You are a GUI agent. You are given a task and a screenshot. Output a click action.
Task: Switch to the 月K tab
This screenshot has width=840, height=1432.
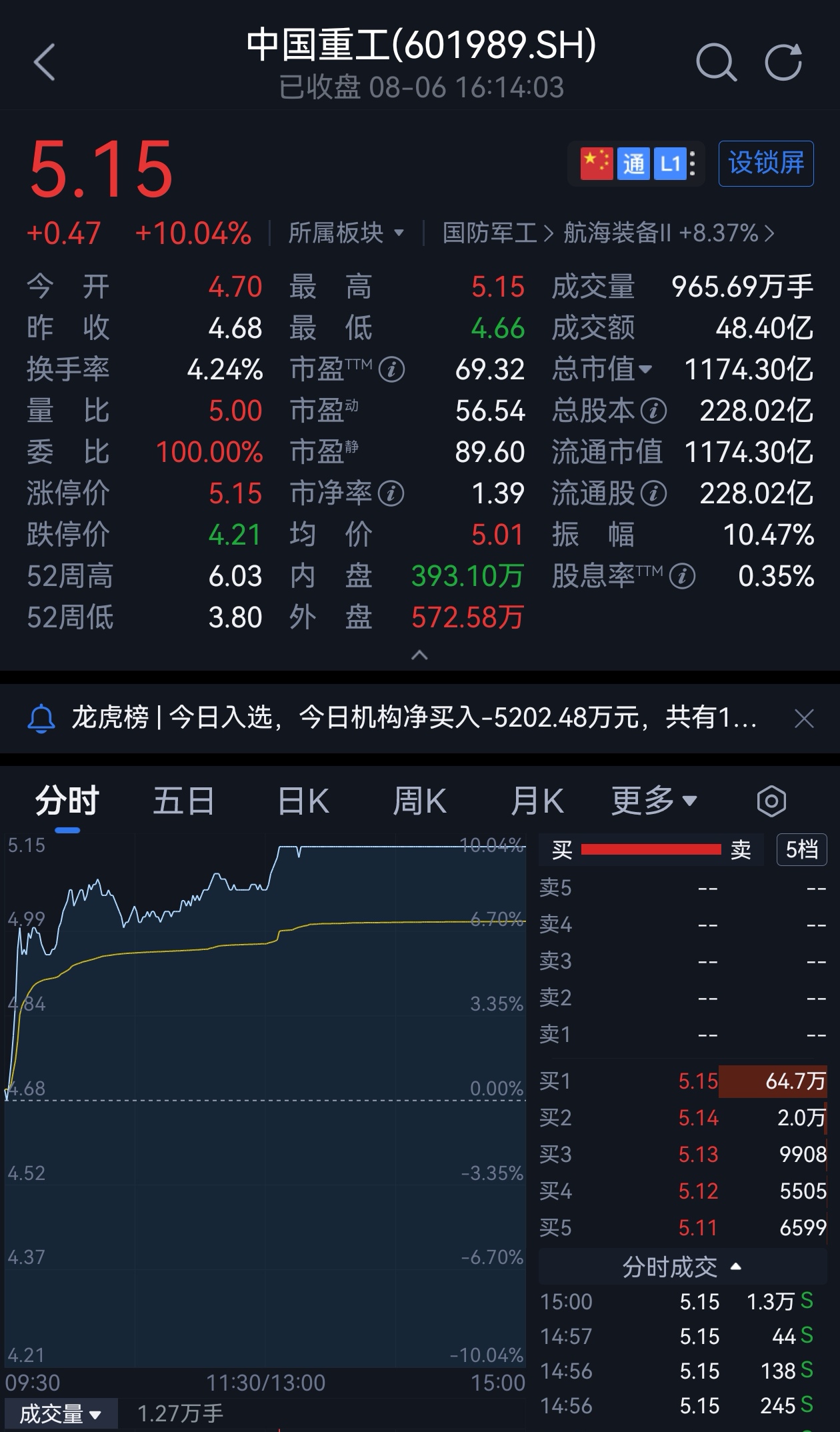point(537,801)
